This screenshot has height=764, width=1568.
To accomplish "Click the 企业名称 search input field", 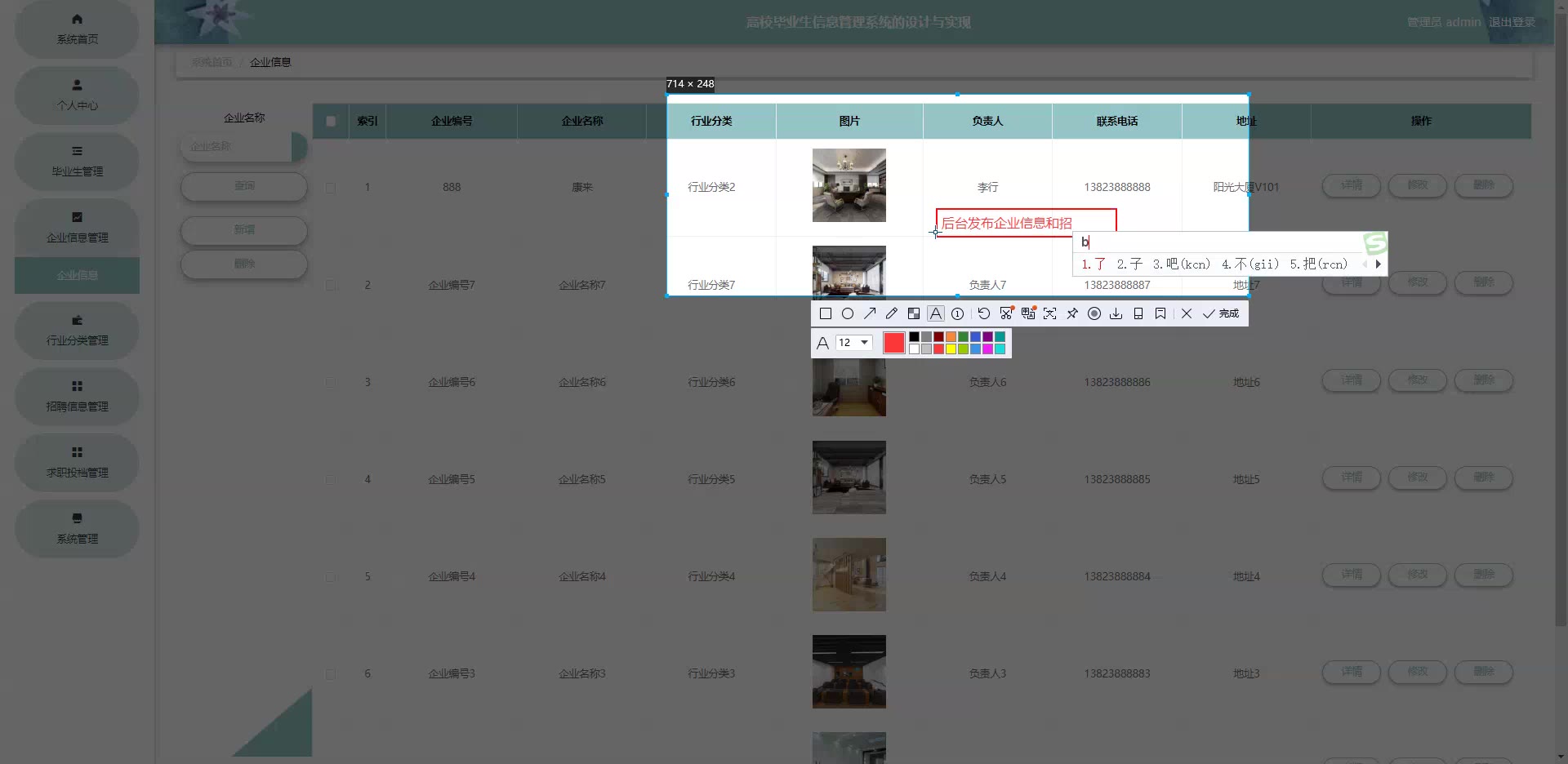I will coord(236,147).
